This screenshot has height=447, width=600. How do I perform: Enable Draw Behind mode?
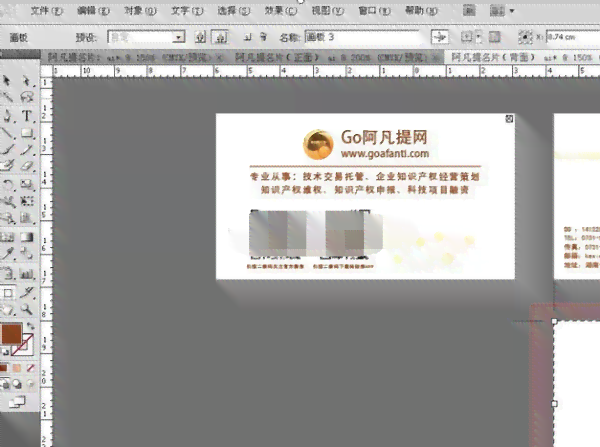17,383
